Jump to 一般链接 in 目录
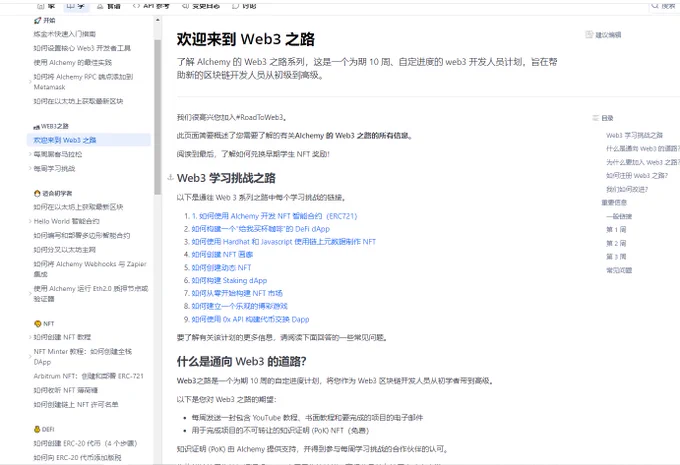Screen dimensions: 680x465 click(x=619, y=216)
